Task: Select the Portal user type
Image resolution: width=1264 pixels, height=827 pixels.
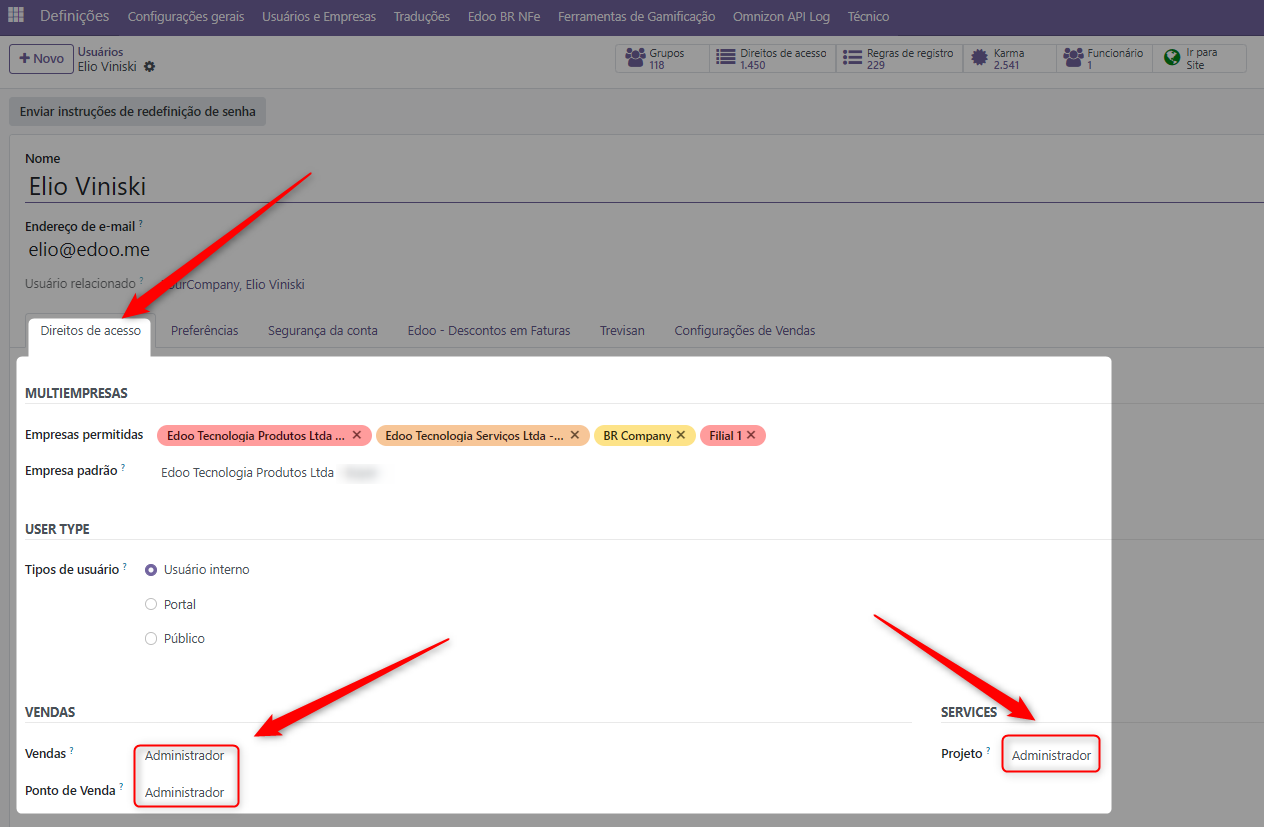Action: pos(151,604)
